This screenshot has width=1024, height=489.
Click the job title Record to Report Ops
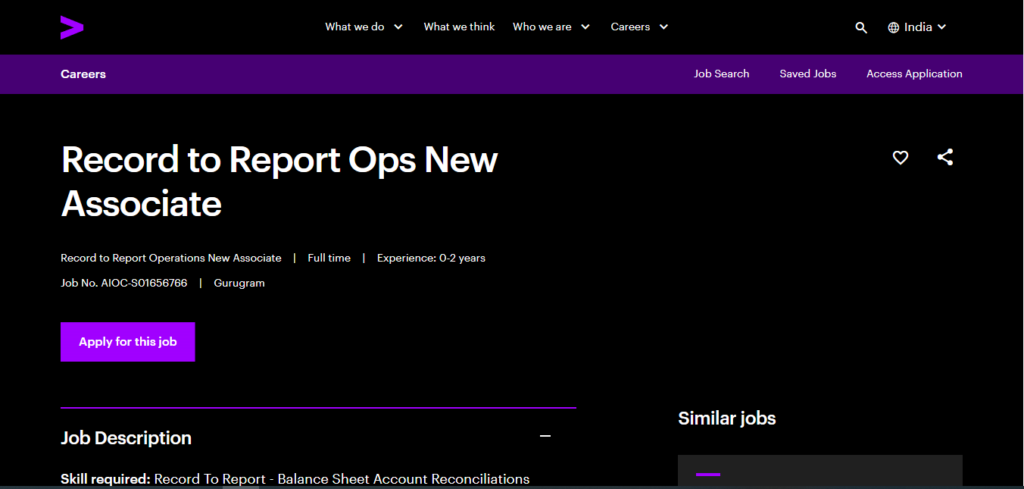tap(280, 181)
